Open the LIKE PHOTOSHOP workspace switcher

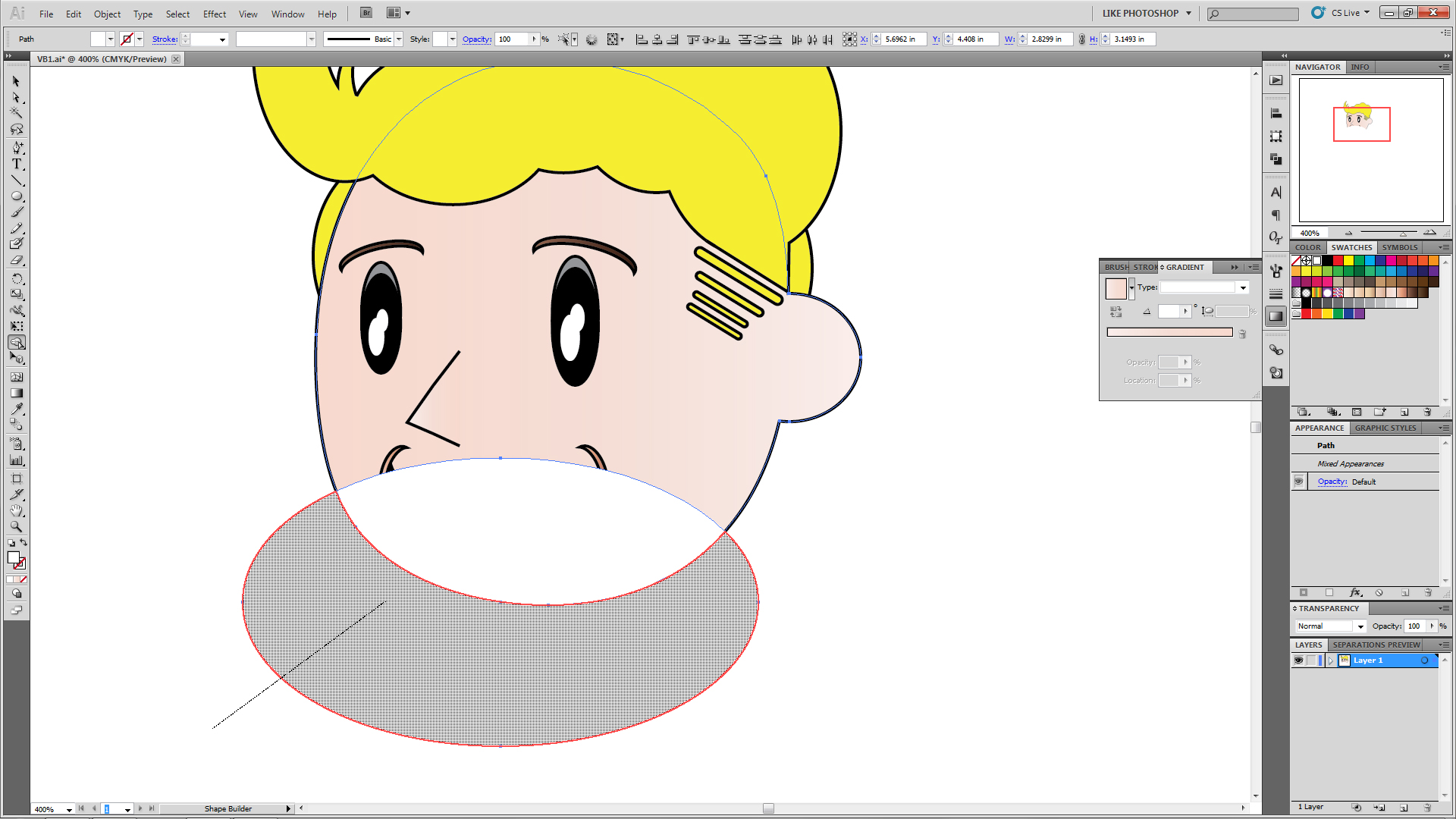1146,13
